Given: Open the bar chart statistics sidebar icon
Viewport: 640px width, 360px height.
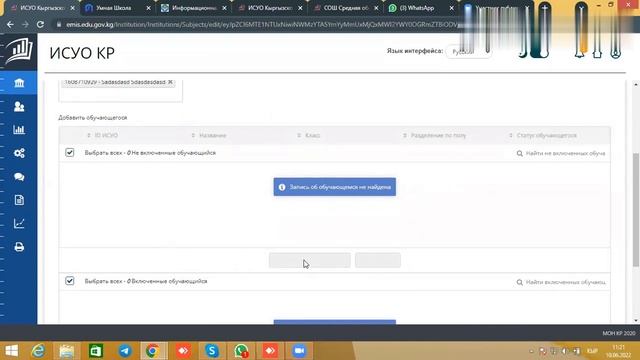Looking at the screenshot, I should click(19, 130).
